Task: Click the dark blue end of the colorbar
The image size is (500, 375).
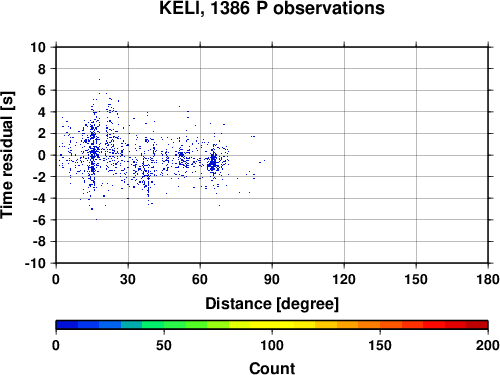Action: pyautogui.click(x=67, y=325)
